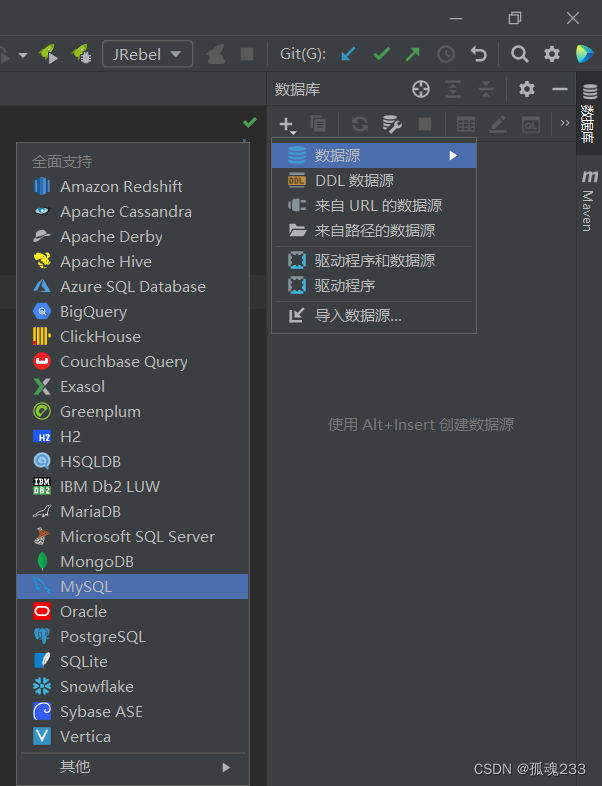Select Oracle data source
This screenshot has height=786, width=602.
(132, 612)
